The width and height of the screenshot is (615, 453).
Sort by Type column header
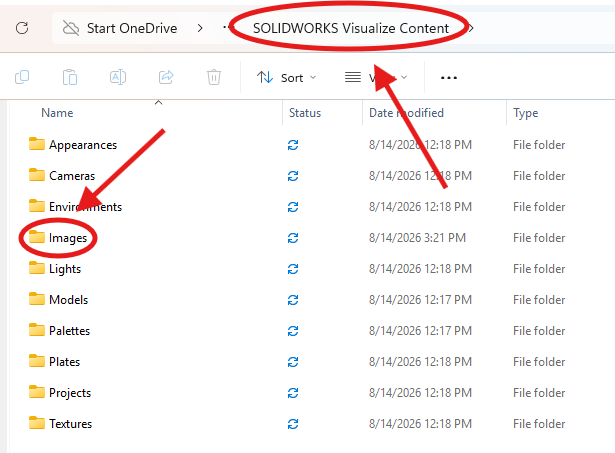coord(526,113)
